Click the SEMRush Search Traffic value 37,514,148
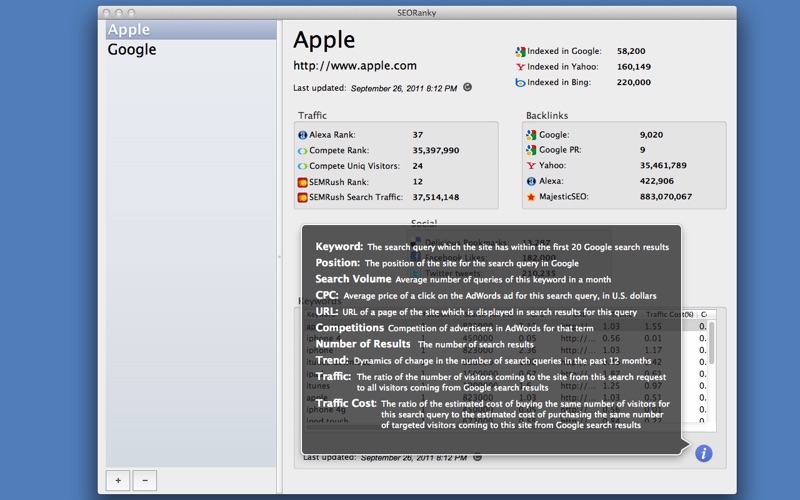 tap(436, 197)
